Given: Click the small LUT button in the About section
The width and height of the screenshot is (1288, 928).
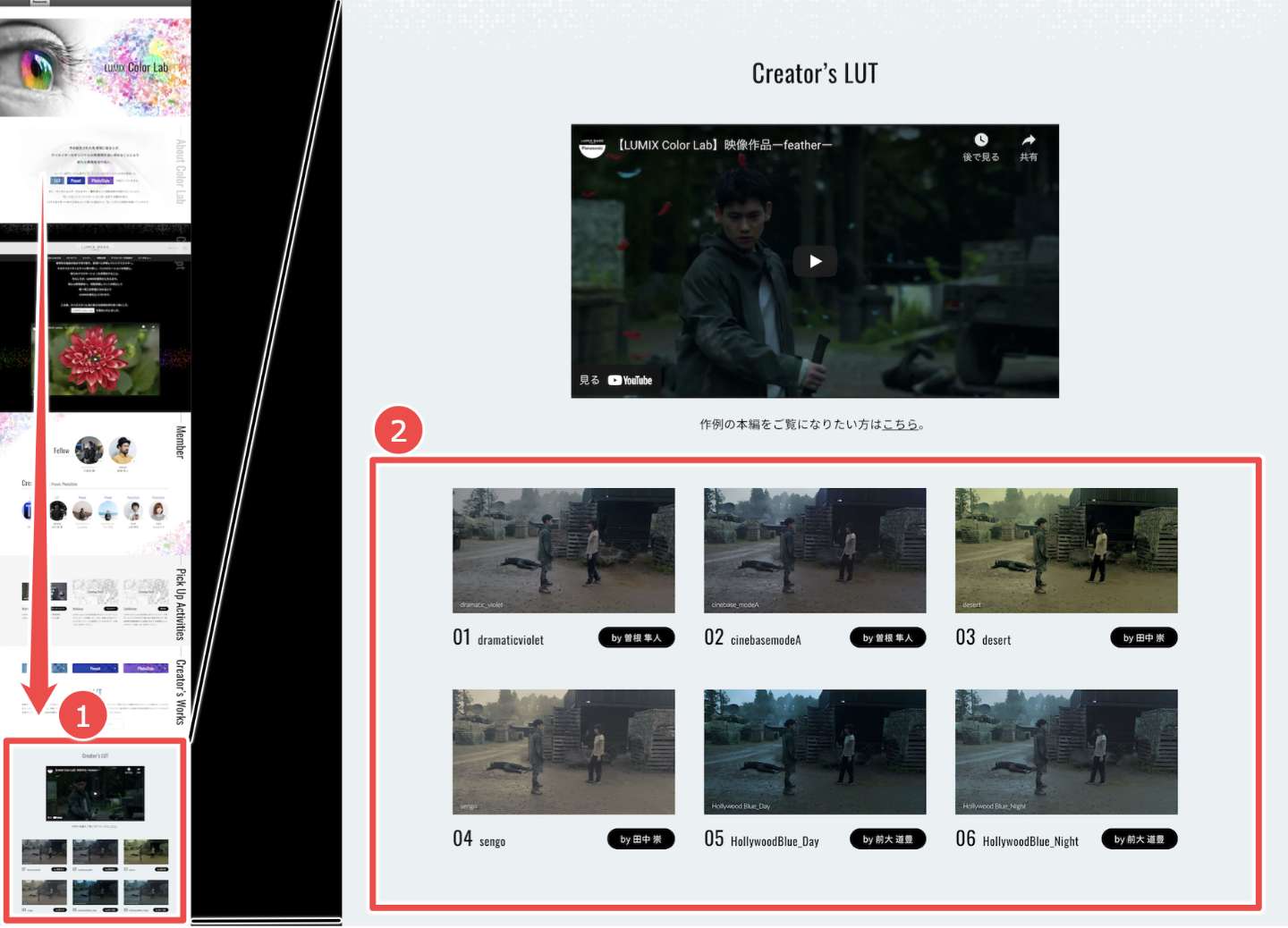Looking at the screenshot, I should (x=57, y=181).
